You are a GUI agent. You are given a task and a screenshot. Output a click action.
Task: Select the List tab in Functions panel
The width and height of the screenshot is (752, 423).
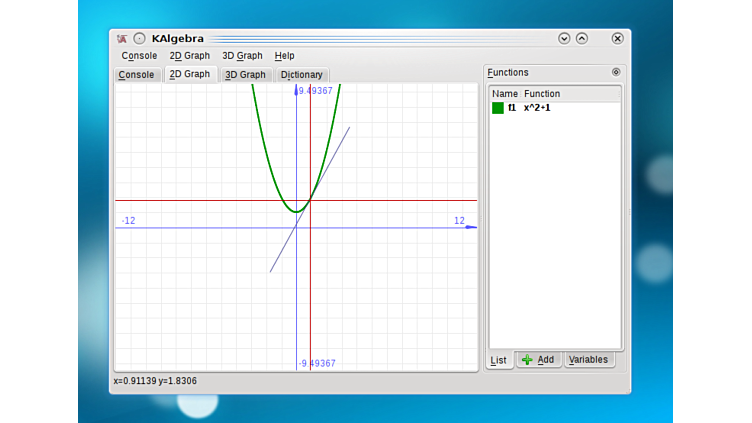pyautogui.click(x=499, y=360)
